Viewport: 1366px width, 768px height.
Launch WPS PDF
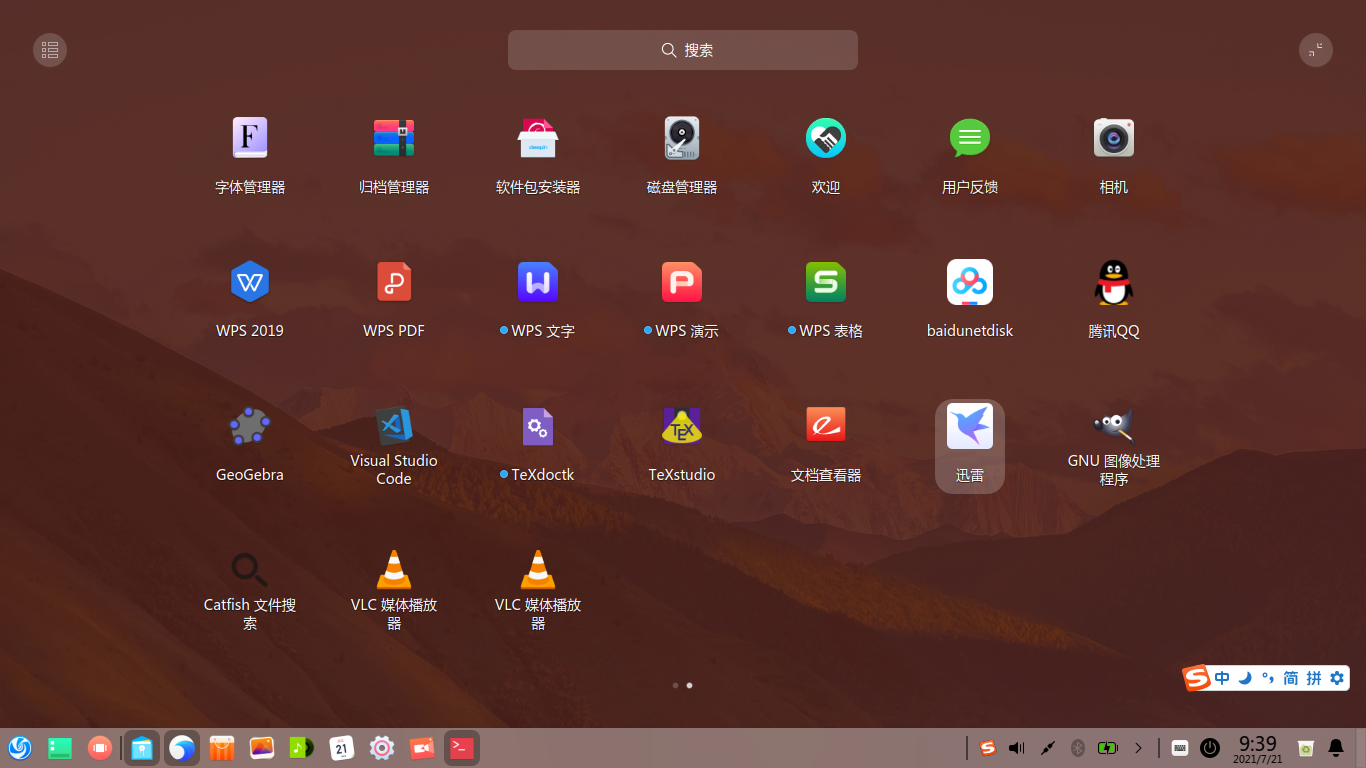coord(394,282)
